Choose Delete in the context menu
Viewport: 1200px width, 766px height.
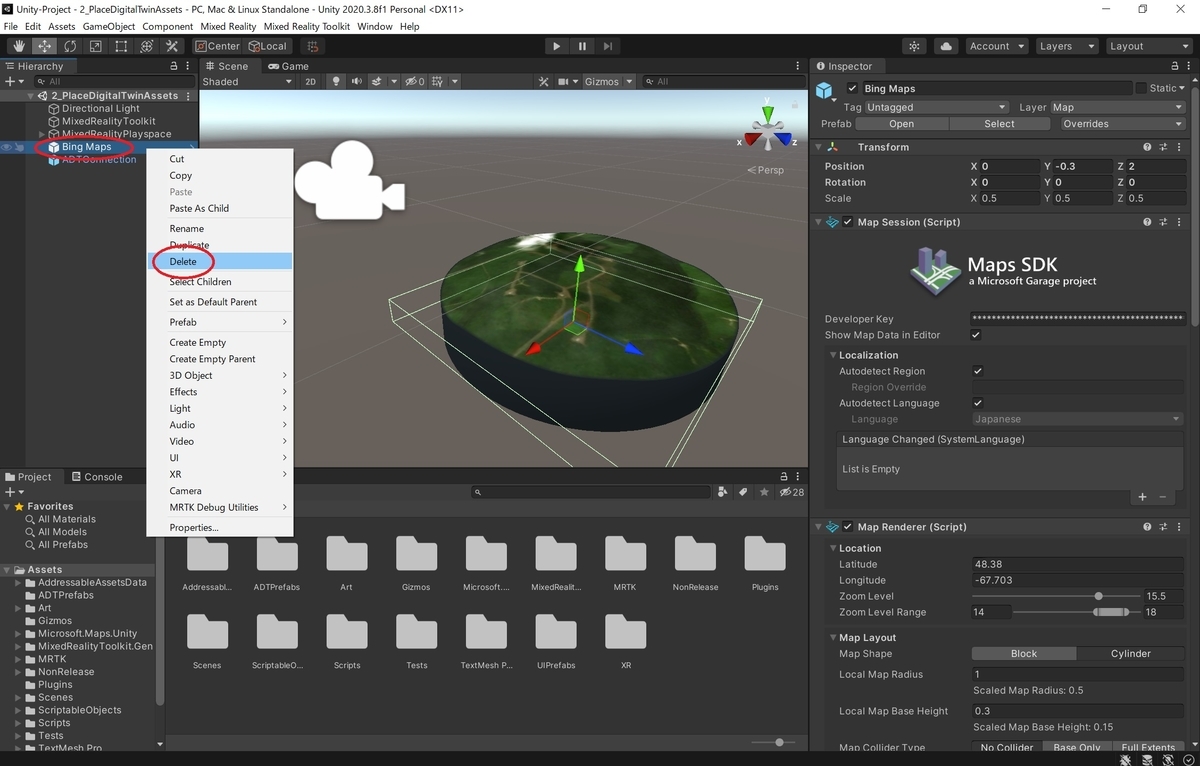pos(220,262)
